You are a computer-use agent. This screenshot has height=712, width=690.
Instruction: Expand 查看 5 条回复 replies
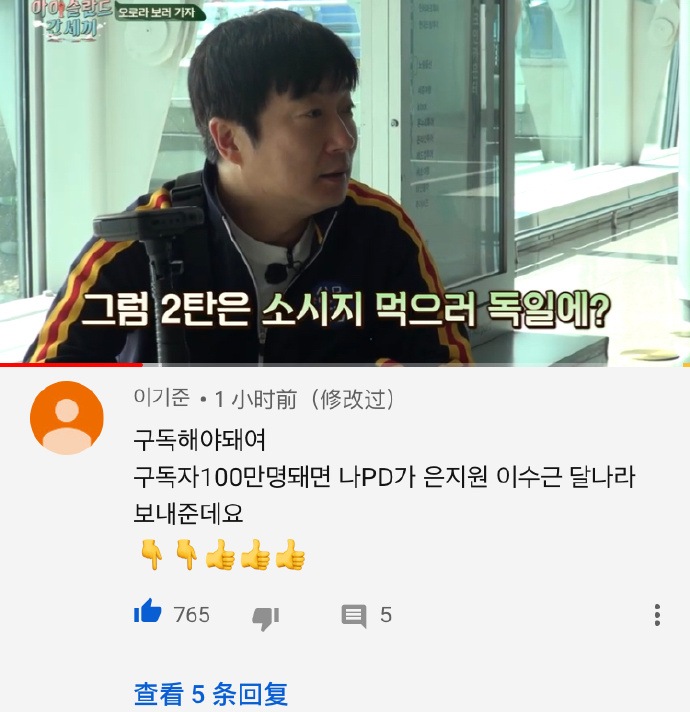pos(211,694)
